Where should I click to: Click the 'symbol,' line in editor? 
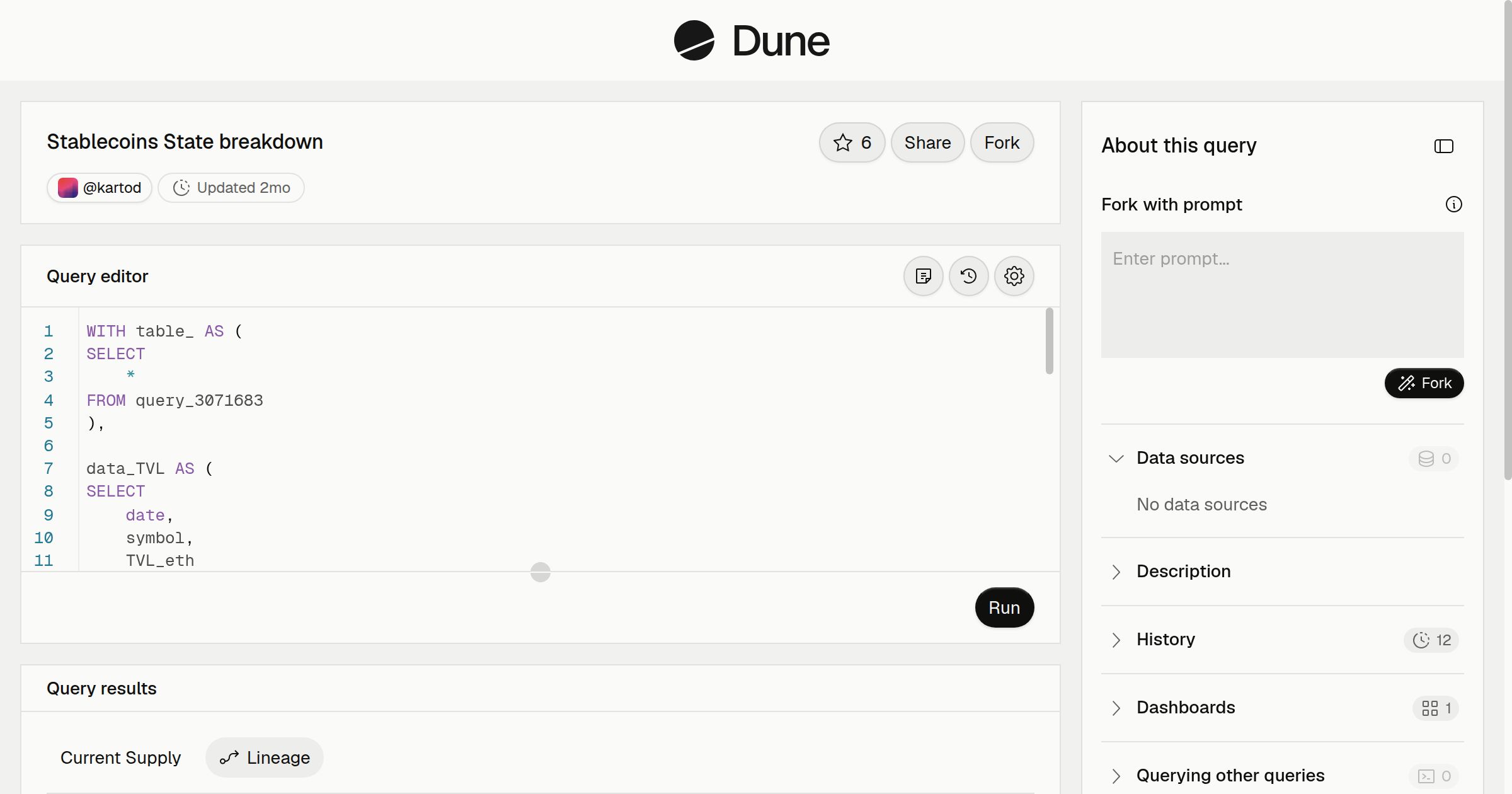coord(159,538)
